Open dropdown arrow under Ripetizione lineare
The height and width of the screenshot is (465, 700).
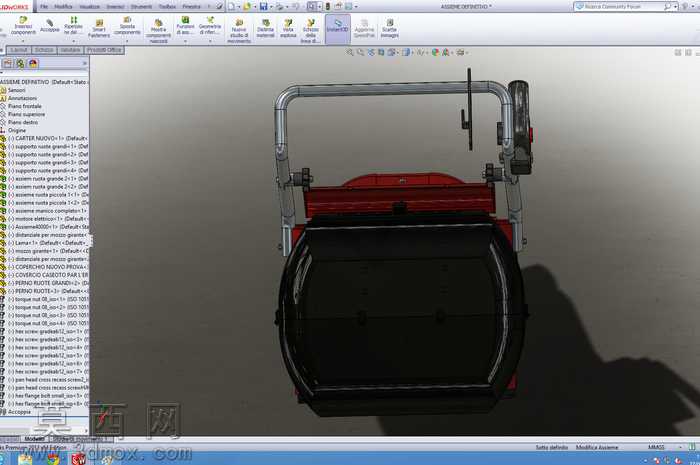(x=73, y=41)
